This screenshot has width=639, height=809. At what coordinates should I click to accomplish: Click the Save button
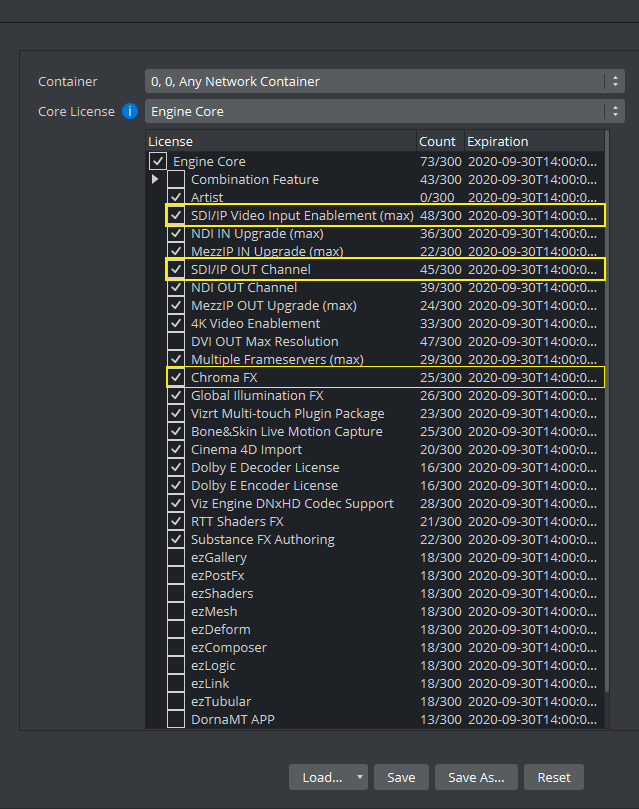401,777
